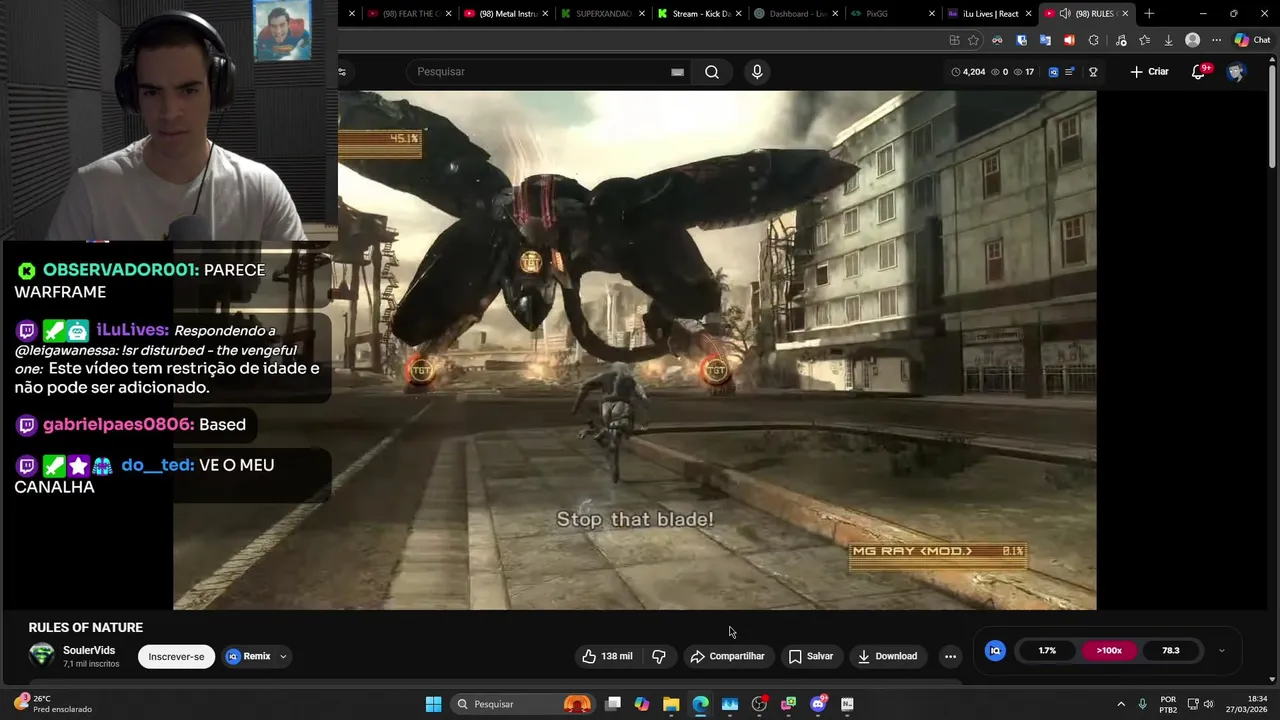Screen dimensions: 1280x720
Task: Save the video with Salvar
Action: [811, 656]
